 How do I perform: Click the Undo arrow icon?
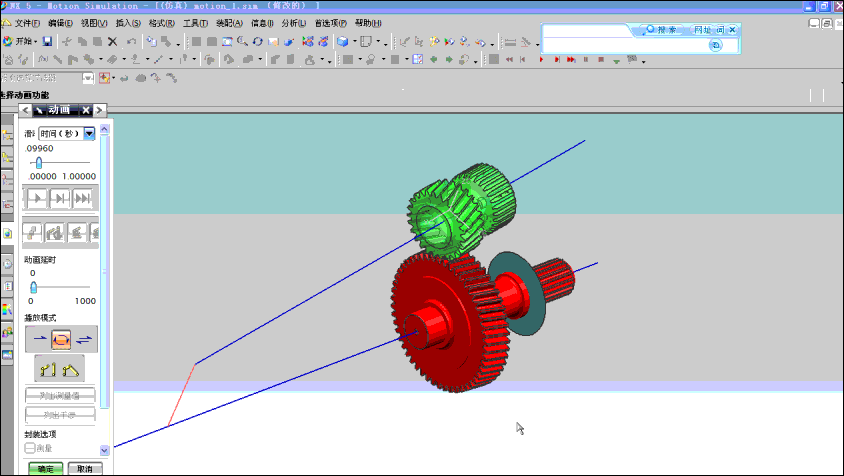131,41
